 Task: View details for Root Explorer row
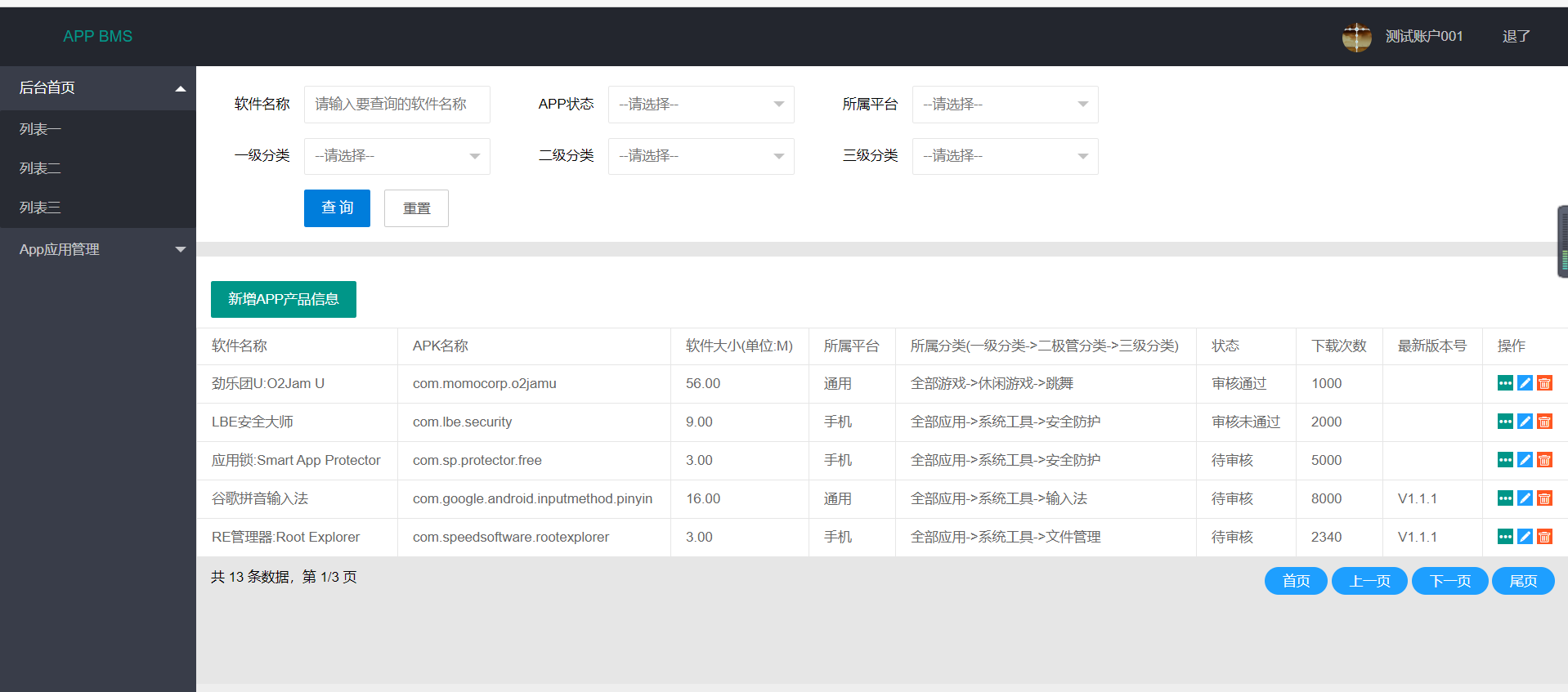pos(1505,537)
